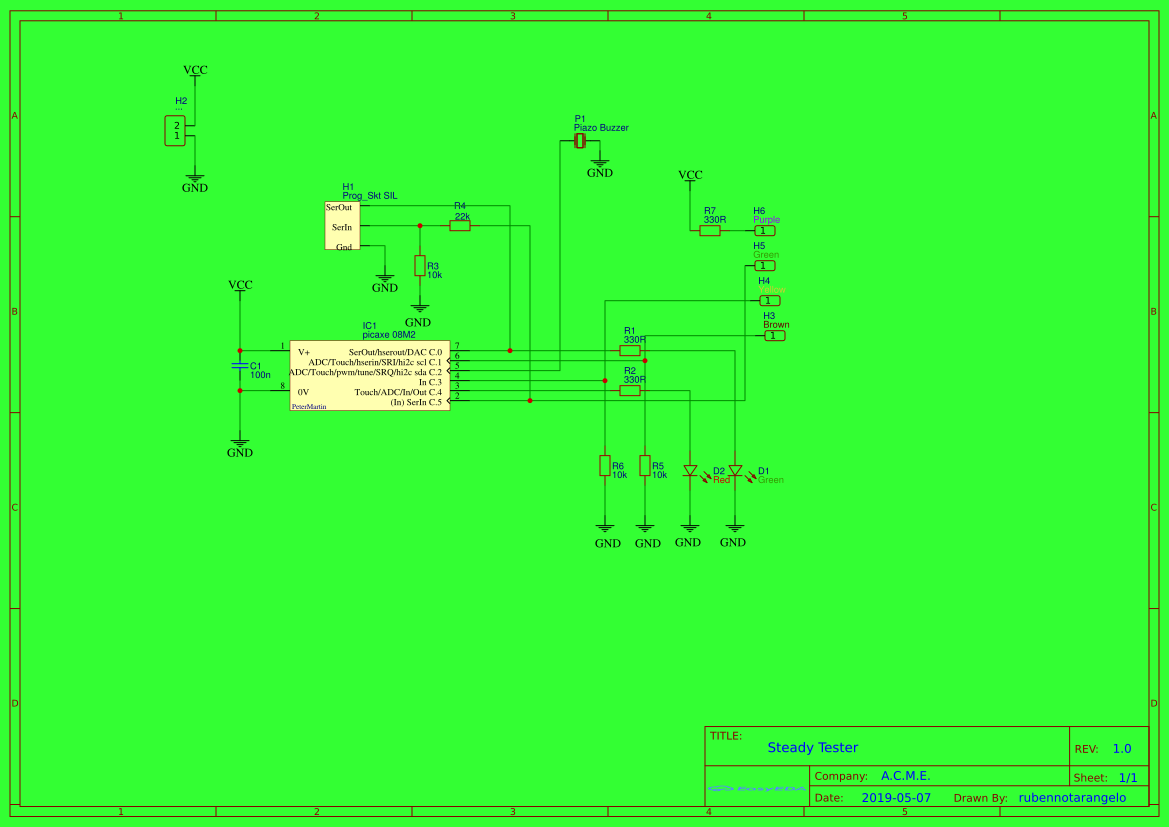Select the H2 two-pin header connector
Viewport: 1169px width, 827px height.
(x=175, y=131)
